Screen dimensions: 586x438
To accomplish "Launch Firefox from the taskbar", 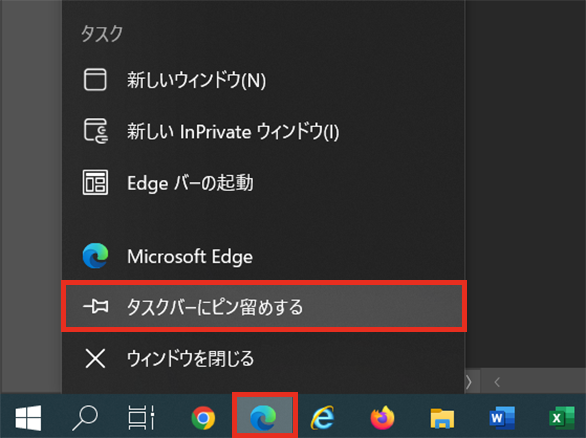I will (382, 417).
